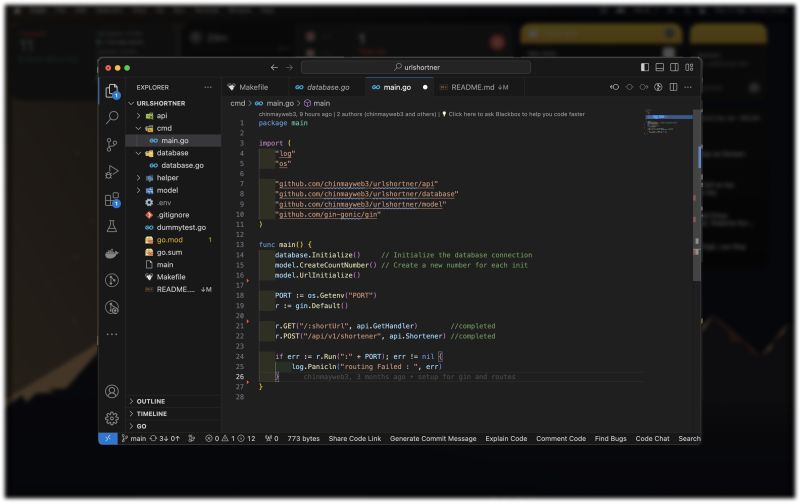Viewport: 800px width, 503px height.
Task: Click Explain Code in status bar
Action: pyautogui.click(x=506, y=439)
